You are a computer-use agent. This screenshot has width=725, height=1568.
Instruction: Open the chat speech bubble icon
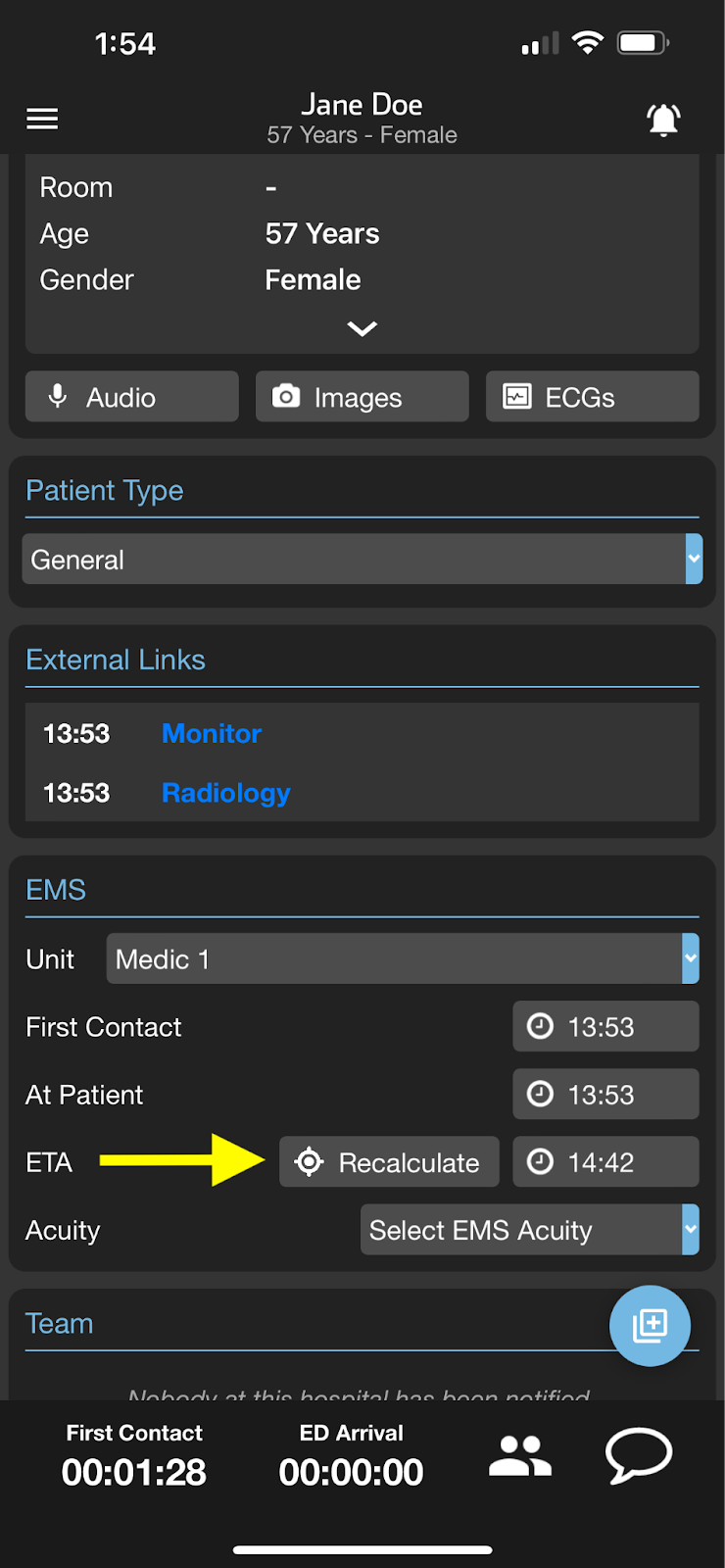coord(639,1455)
